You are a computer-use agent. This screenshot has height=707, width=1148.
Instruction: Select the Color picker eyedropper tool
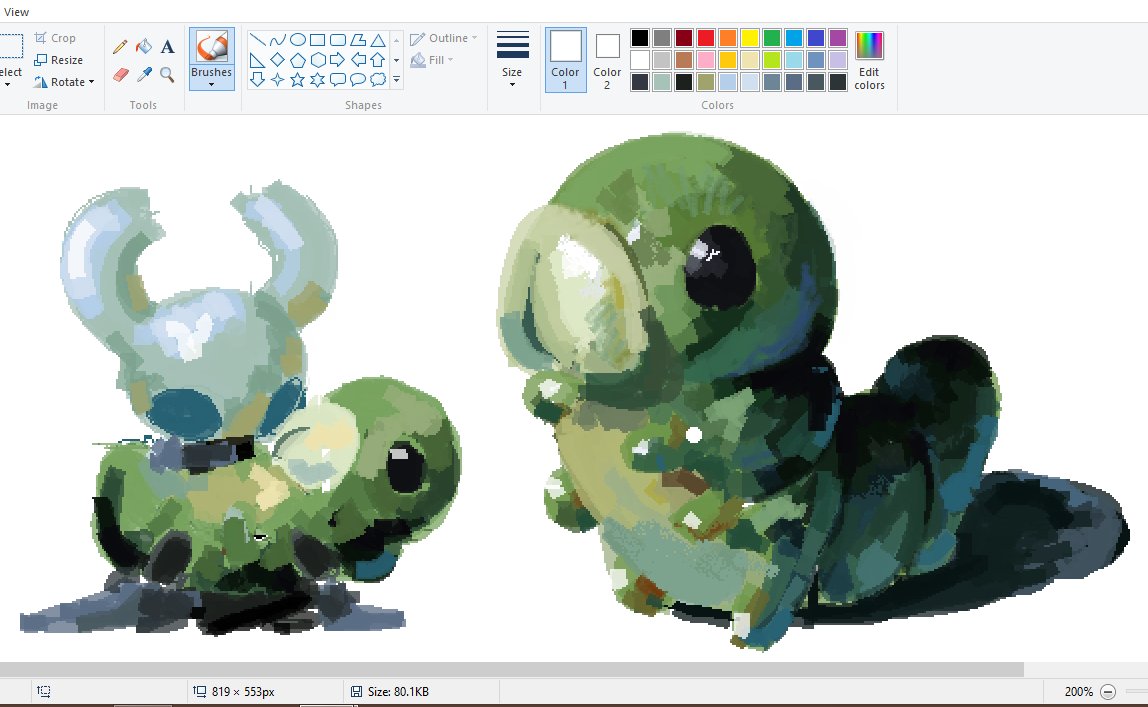[x=144, y=74]
